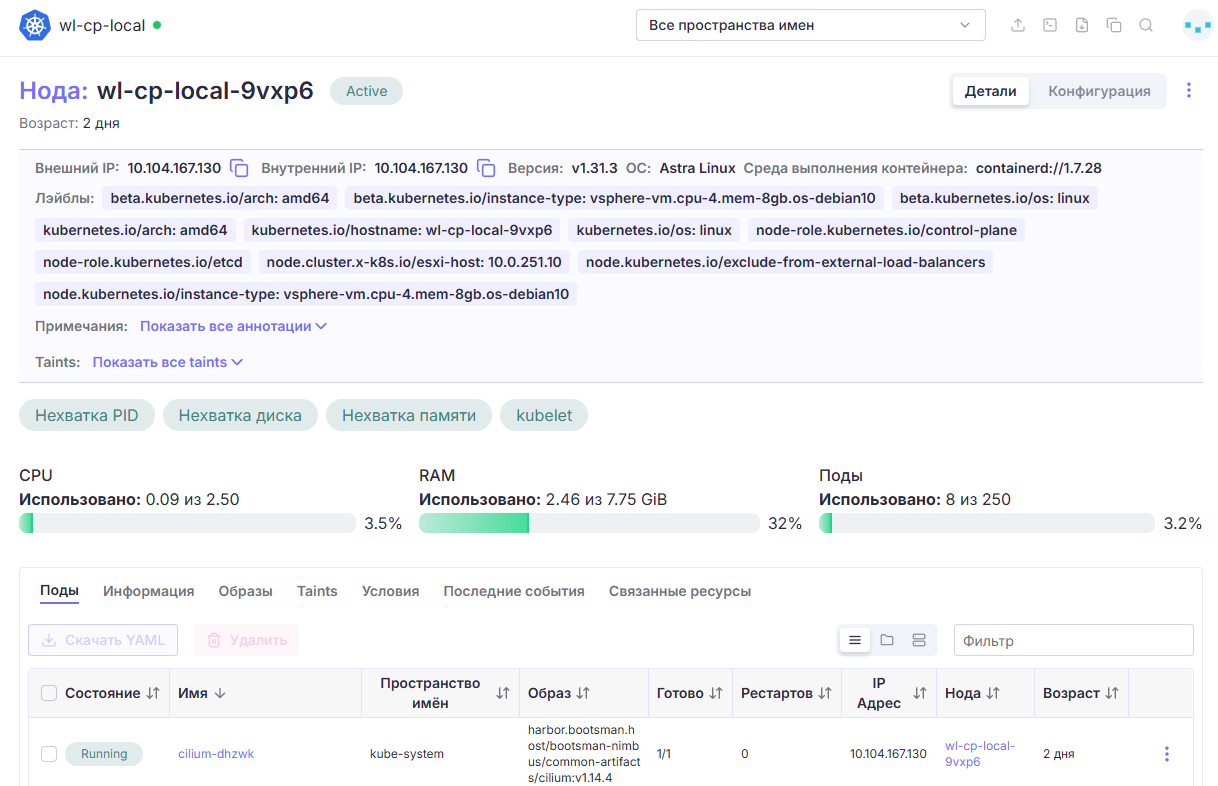Focus the Фильтр input field
The width and height of the screenshot is (1218, 786).
coord(1074,640)
